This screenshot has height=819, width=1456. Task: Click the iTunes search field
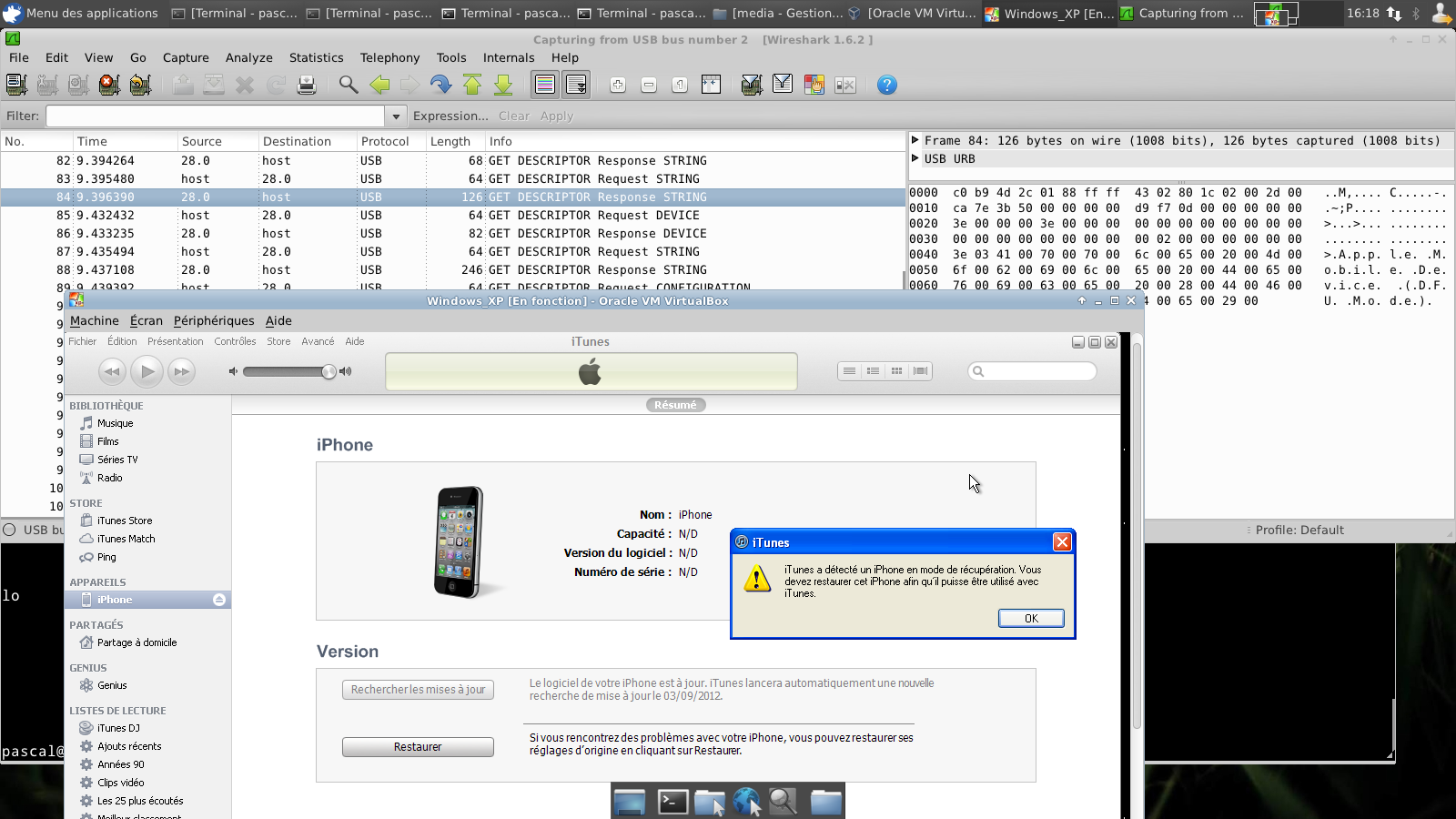[1032, 371]
